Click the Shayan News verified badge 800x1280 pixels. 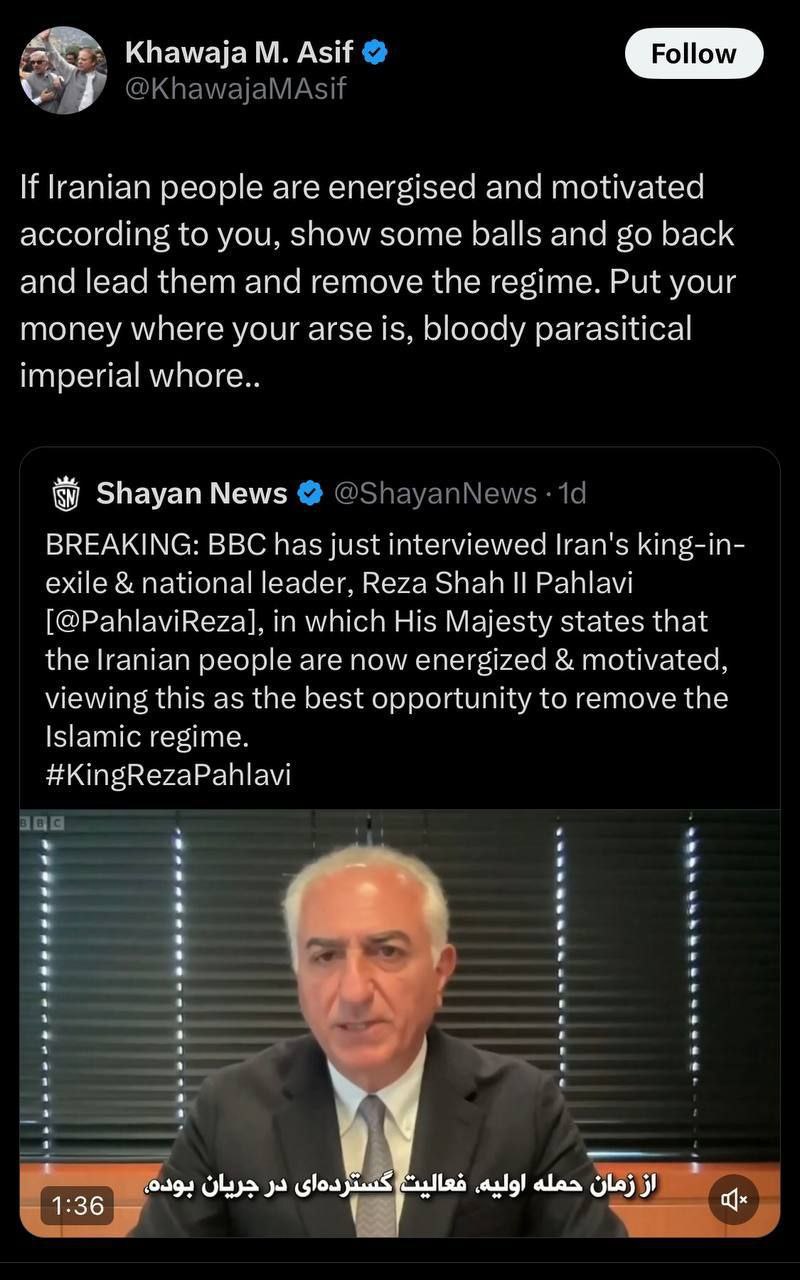coord(311,493)
